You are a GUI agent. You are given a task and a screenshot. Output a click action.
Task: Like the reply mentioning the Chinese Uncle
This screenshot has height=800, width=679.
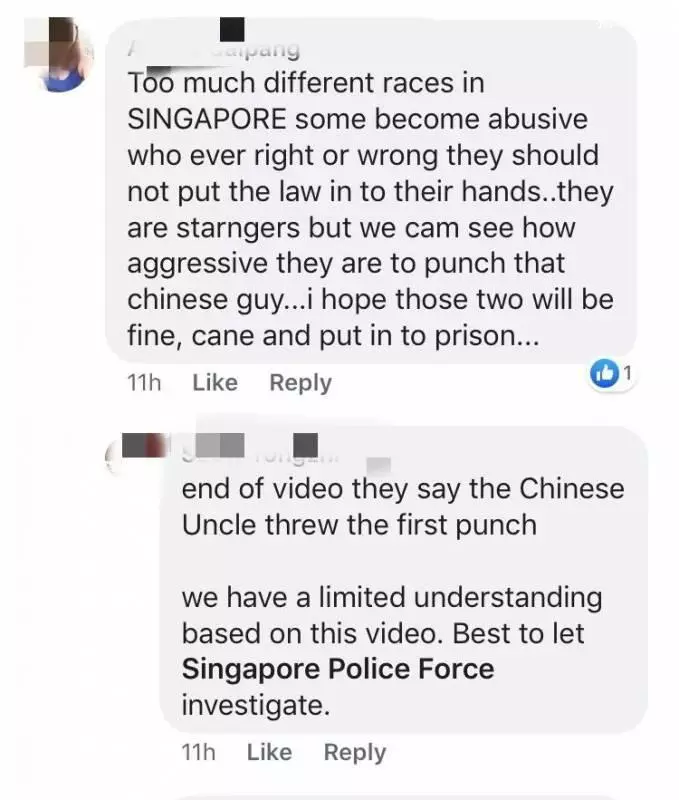point(269,752)
